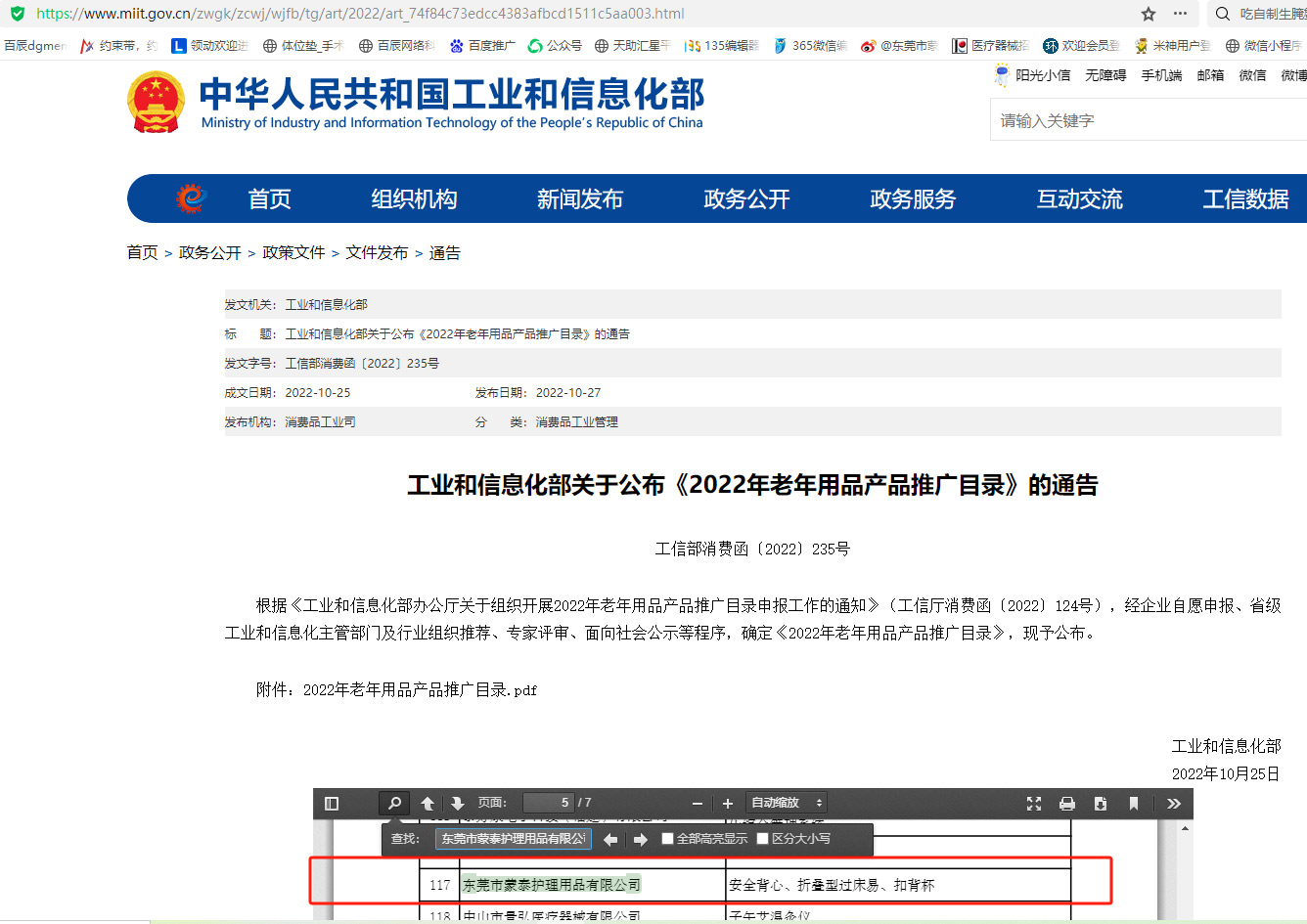
Task: Click the PDF page number input box
Action: click(x=548, y=803)
